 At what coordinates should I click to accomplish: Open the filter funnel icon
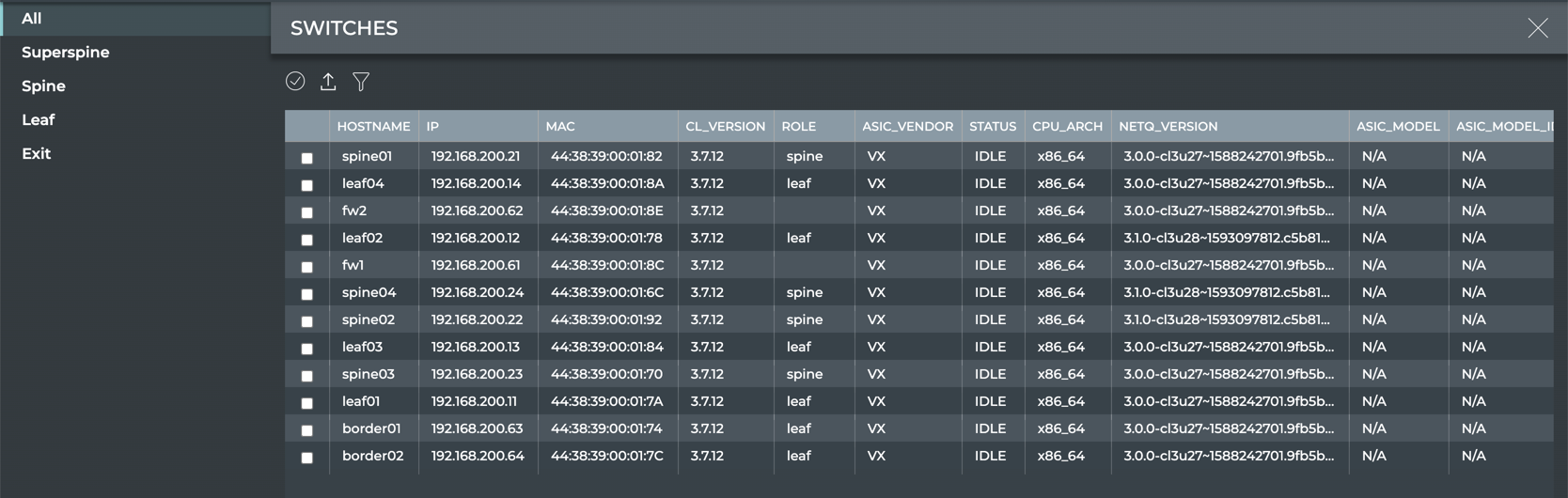coord(361,82)
